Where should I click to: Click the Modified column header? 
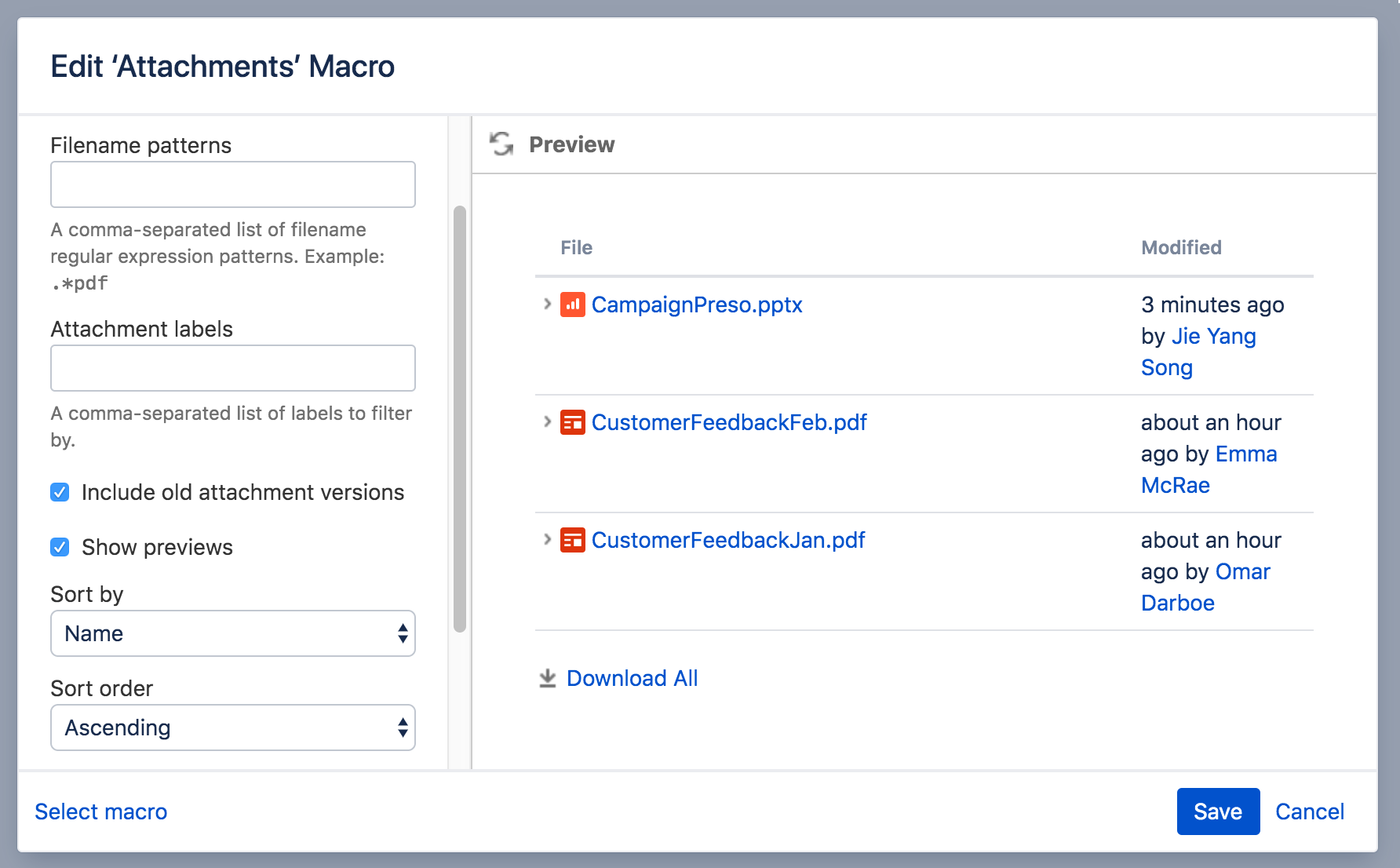(x=1181, y=248)
